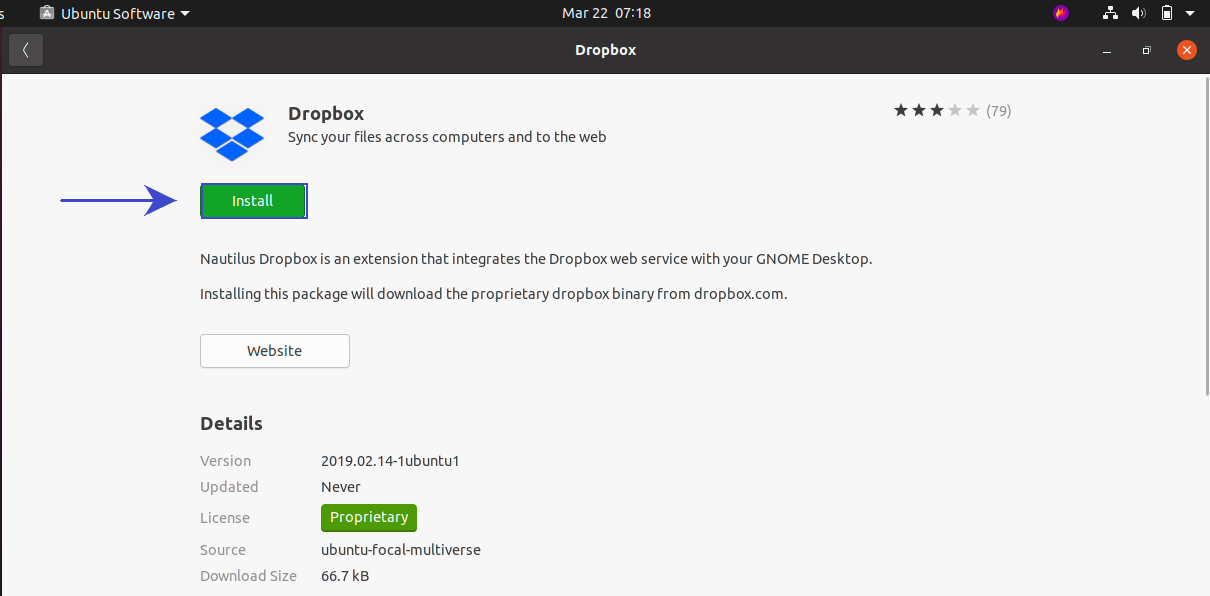Image resolution: width=1210 pixels, height=596 pixels.
Task: Click the (79) reviews count
Action: pyautogui.click(x=998, y=111)
